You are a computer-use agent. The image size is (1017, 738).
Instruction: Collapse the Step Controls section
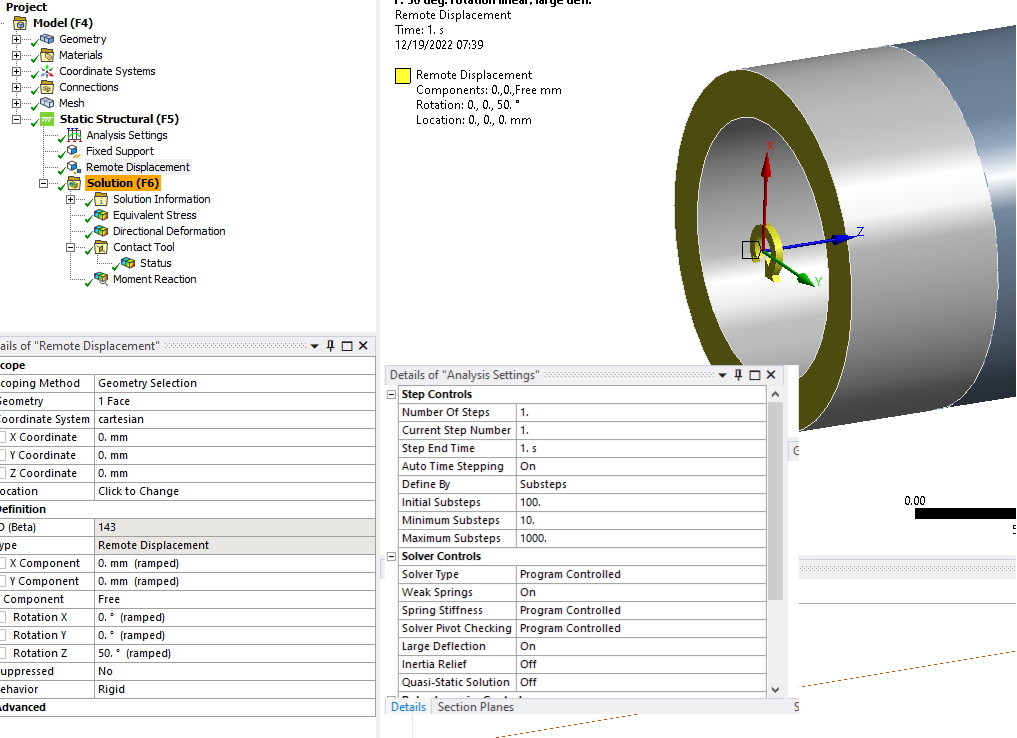391,394
